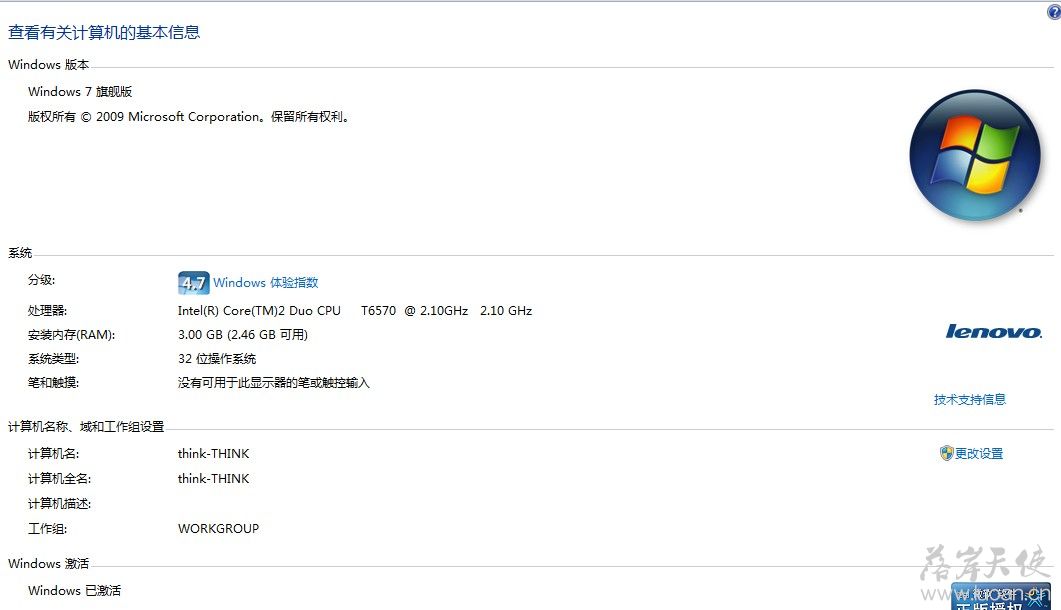
Task: Click the Lenovo manufacturer logo
Action: (x=993, y=331)
